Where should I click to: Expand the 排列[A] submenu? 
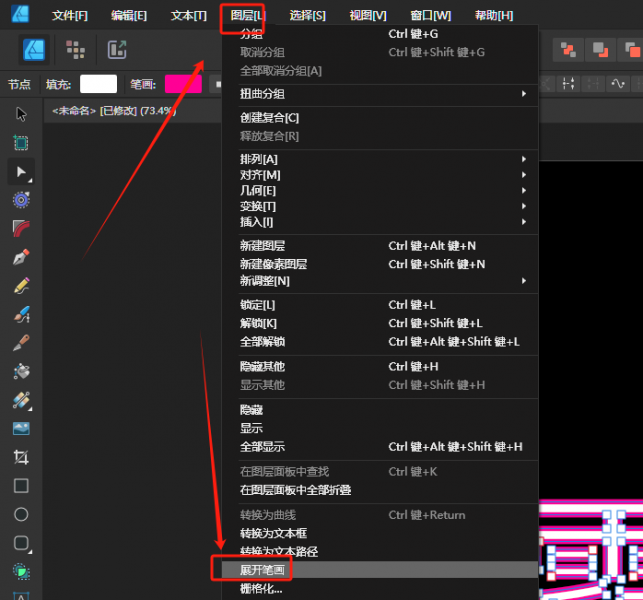coord(380,159)
